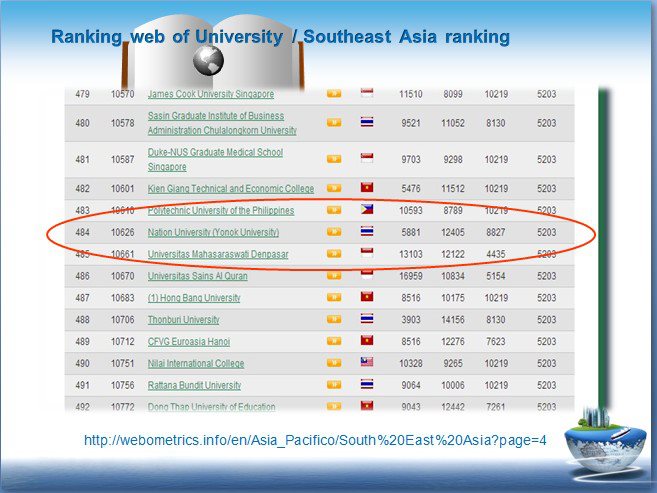Click orange detail icon for Nilai International College
Image resolution: width=657 pixels, height=493 pixels.
(334, 363)
